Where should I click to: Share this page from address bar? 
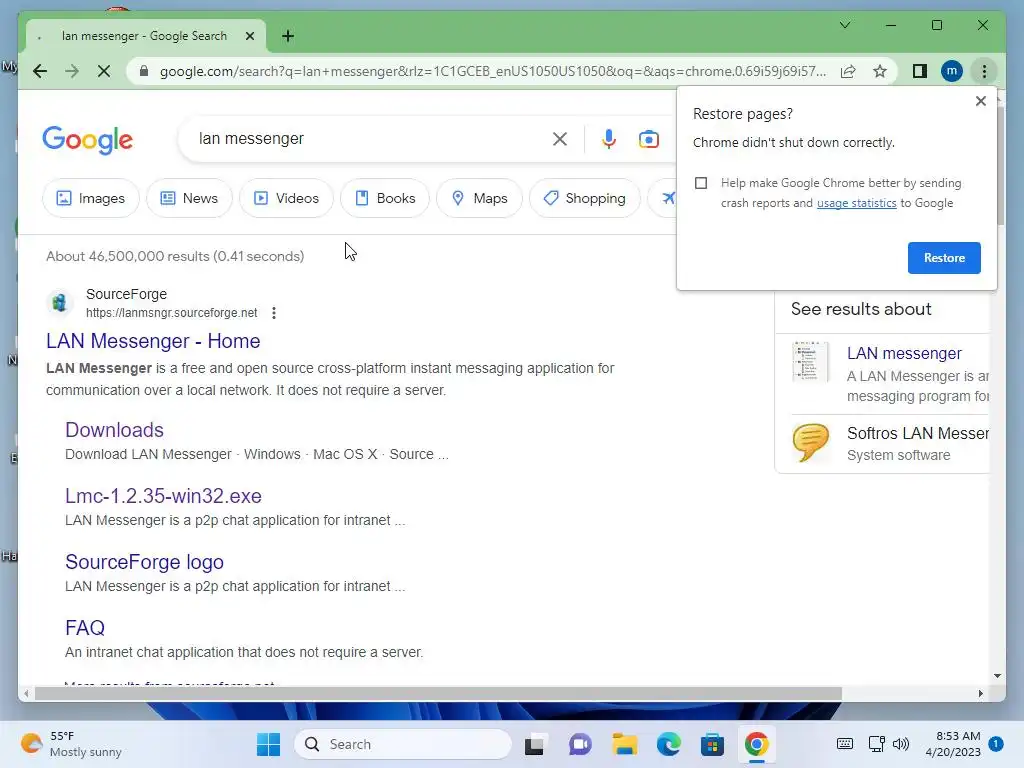pos(848,71)
